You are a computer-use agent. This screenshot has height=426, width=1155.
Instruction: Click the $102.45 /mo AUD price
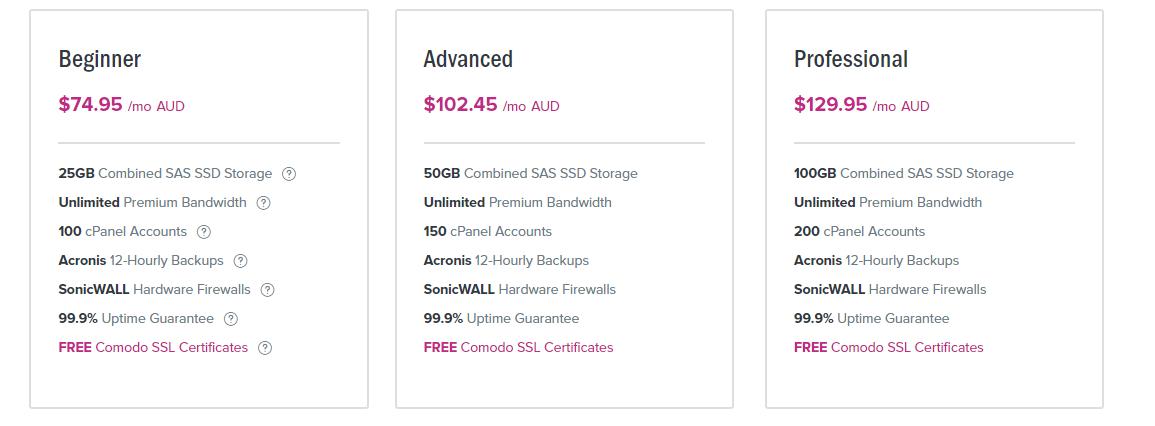point(491,105)
